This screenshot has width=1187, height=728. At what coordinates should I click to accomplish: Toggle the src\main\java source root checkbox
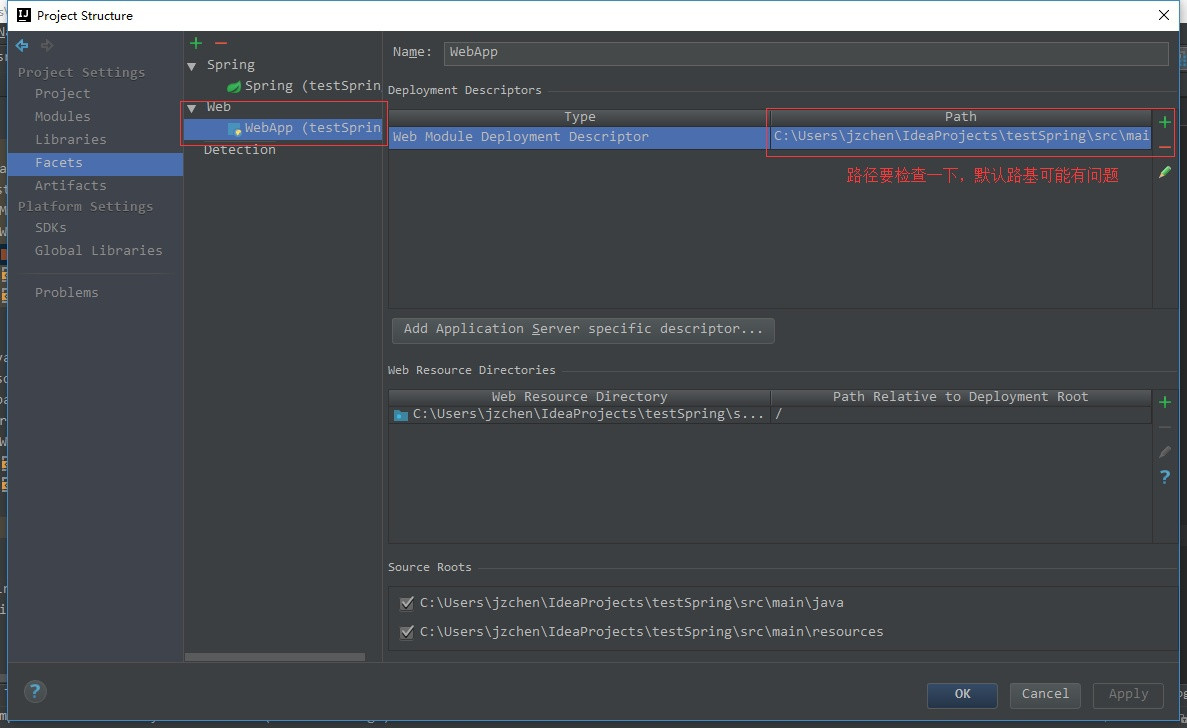407,603
